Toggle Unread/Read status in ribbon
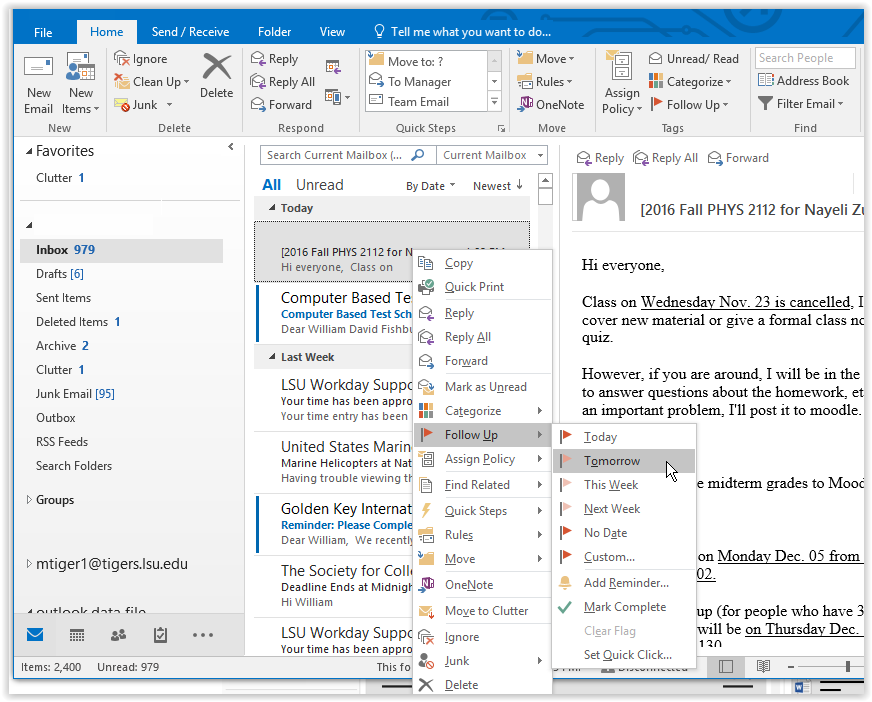 pyautogui.click(x=693, y=58)
